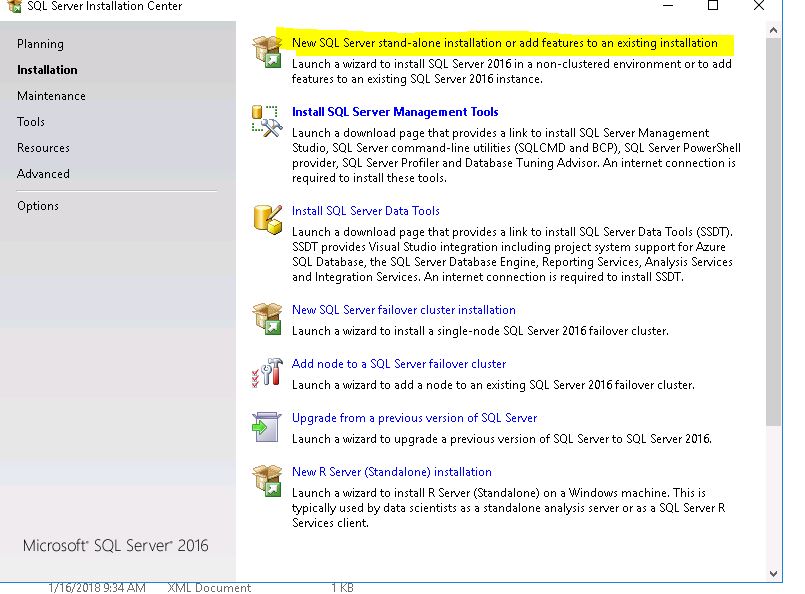The height and width of the screenshot is (594, 805).
Task: Click the SSDT download page description paragraph
Action: 512,255
